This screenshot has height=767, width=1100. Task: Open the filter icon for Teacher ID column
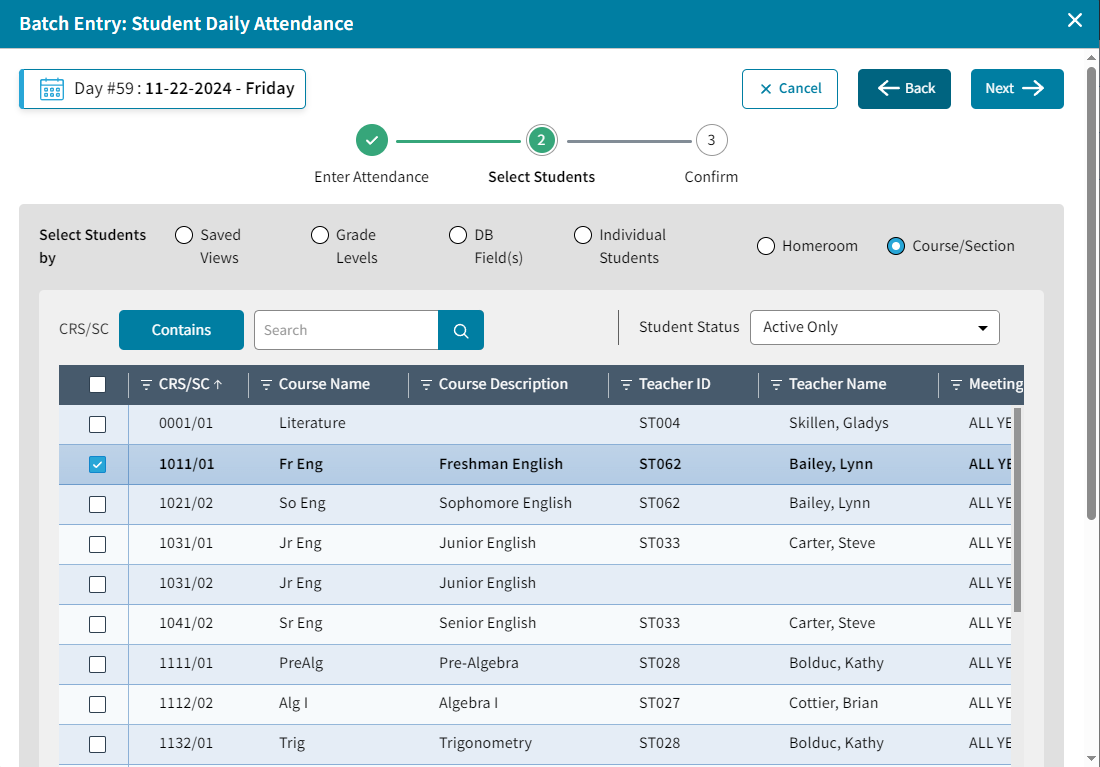(626, 385)
